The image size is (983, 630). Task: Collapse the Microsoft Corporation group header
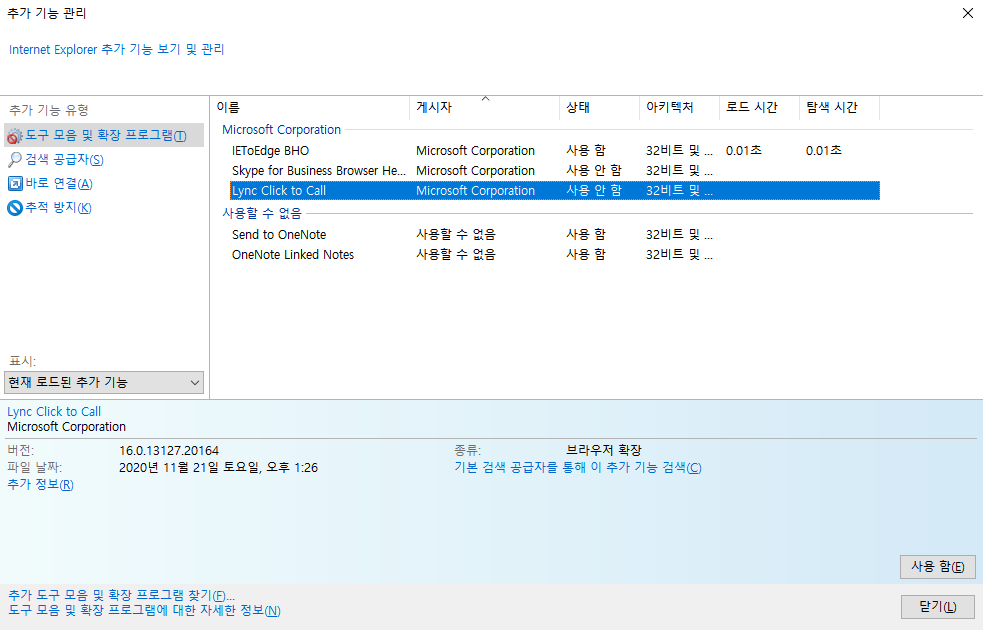click(281, 130)
